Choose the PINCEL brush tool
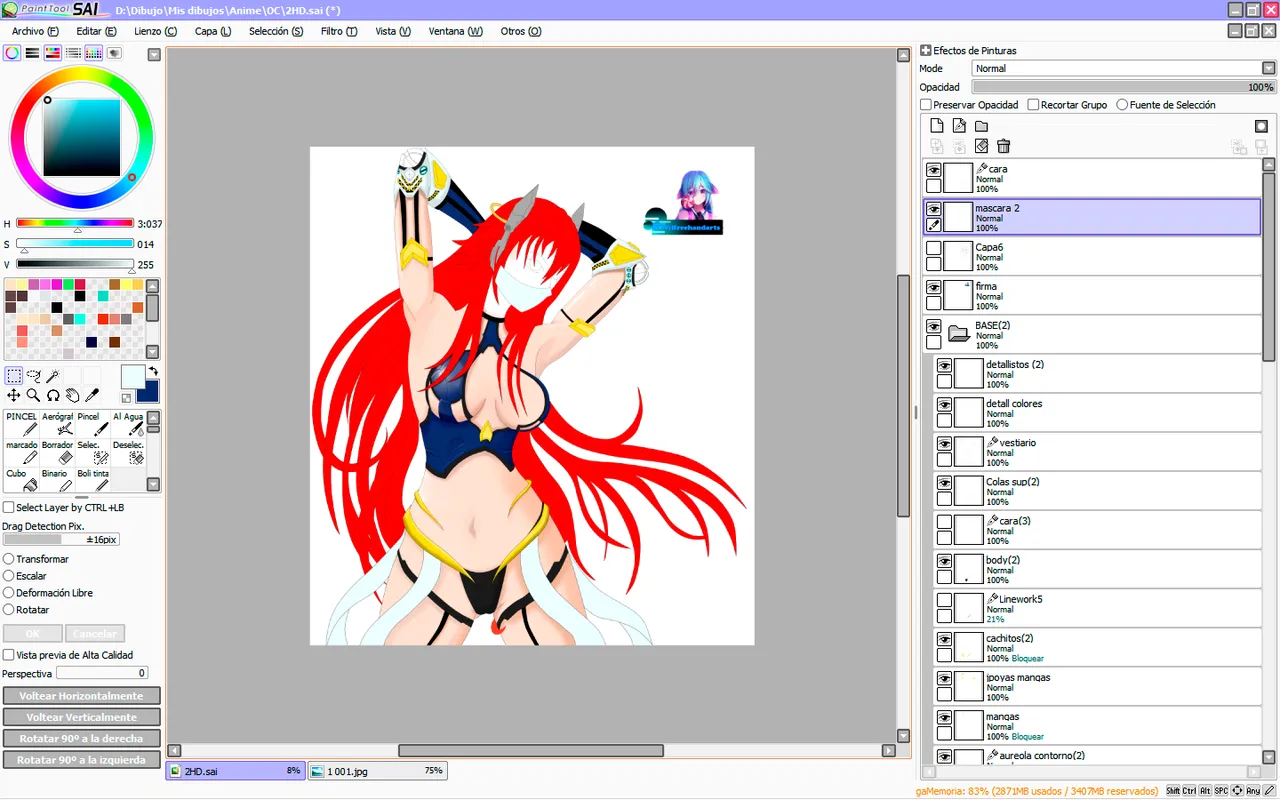The height and width of the screenshot is (800, 1280). pyautogui.click(x=22, y=424)
